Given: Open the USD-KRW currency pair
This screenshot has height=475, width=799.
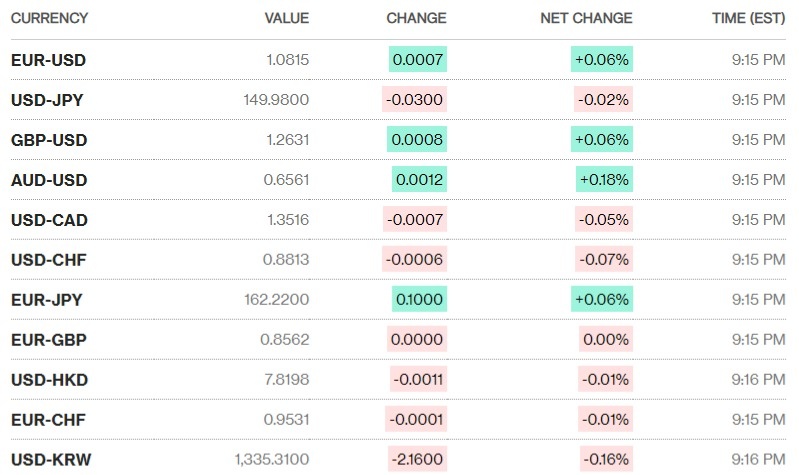Looking at the screenshot, I should coord(50,460).
